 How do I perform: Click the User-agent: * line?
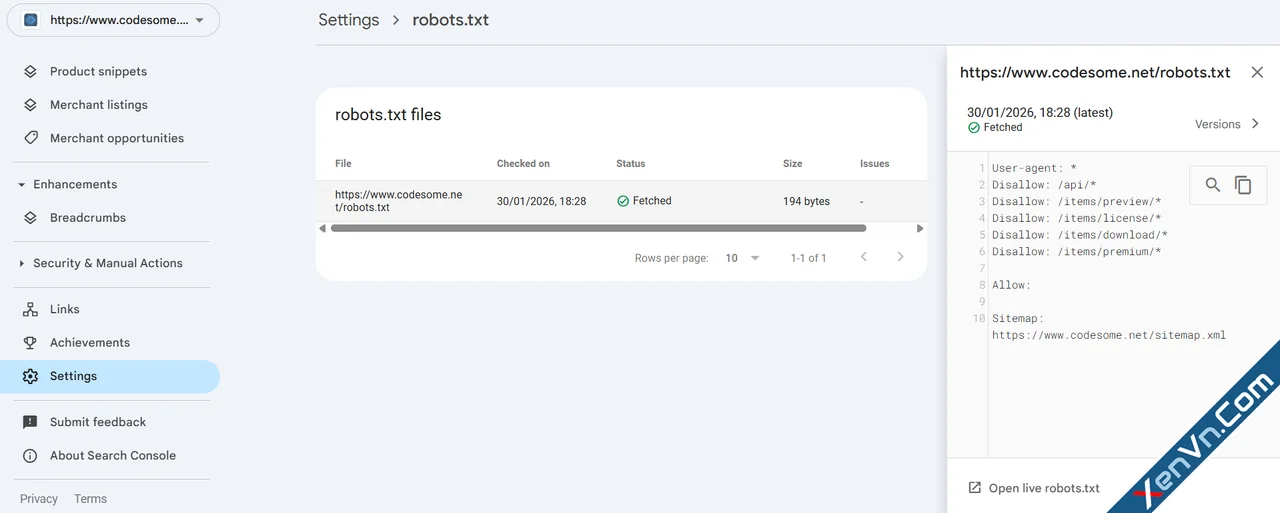(x=1034, y=168)
